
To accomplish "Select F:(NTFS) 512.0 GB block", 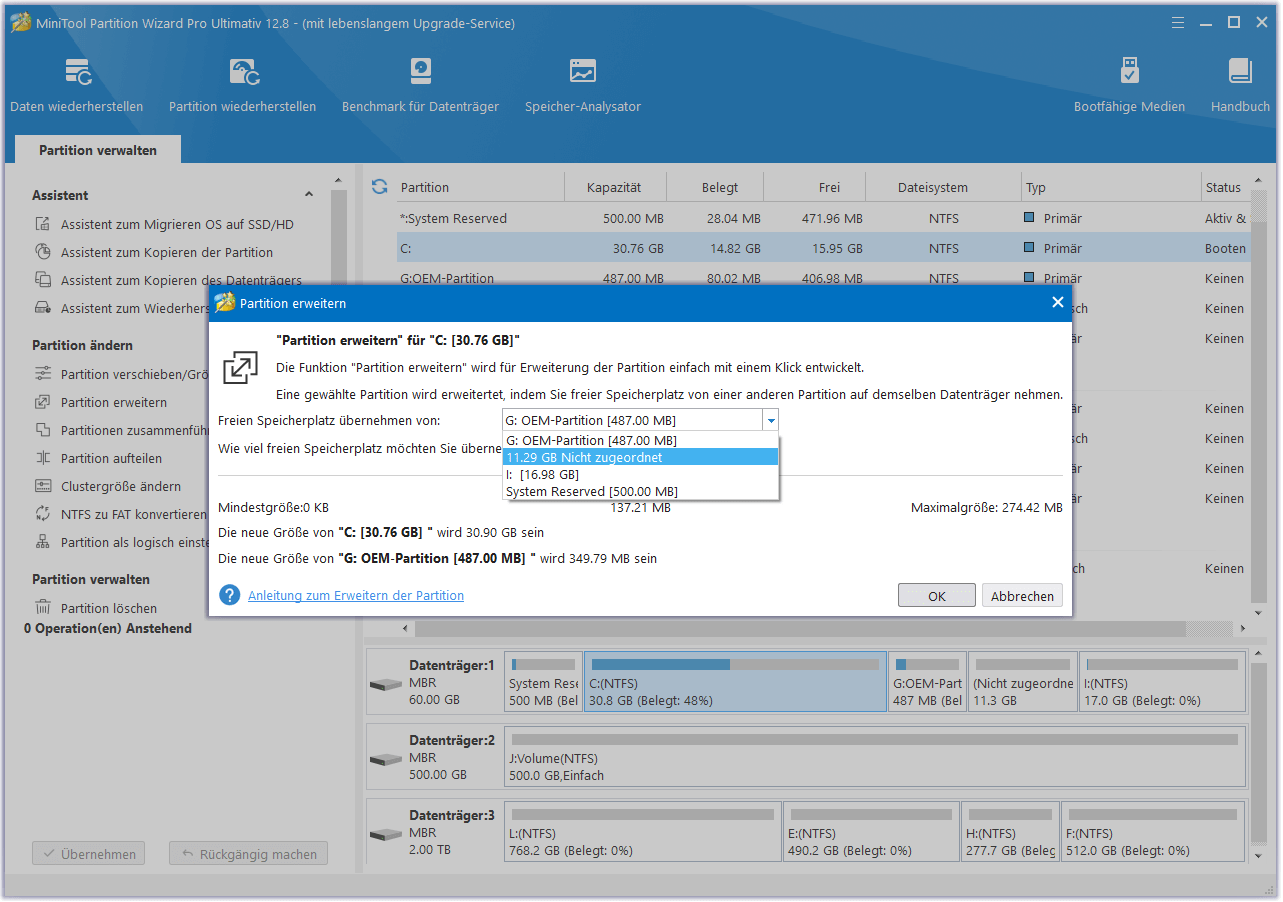I will click(x=1153, y=832).
